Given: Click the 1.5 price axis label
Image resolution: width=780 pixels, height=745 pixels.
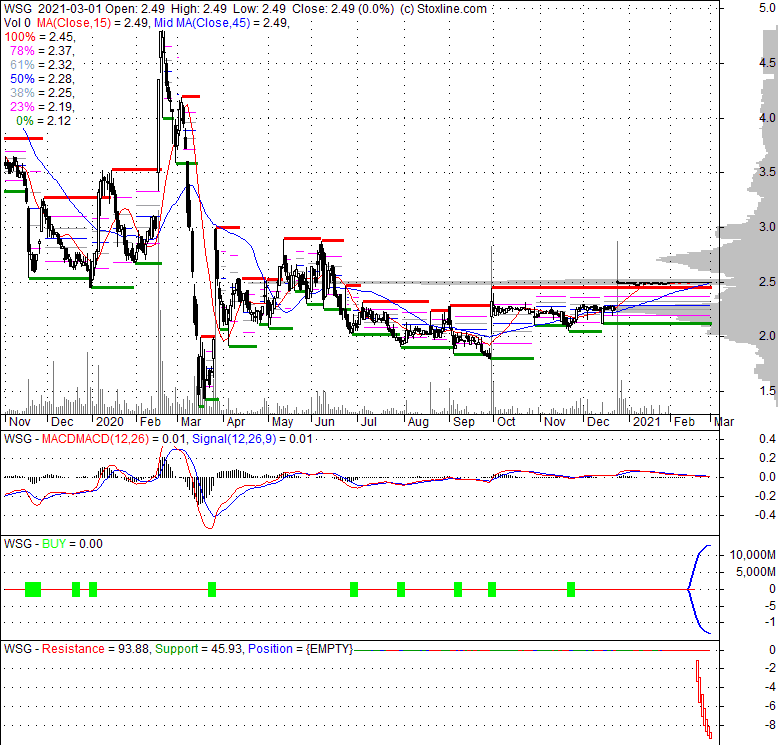Looking at the screenshot, I should (x=768, y=391).
